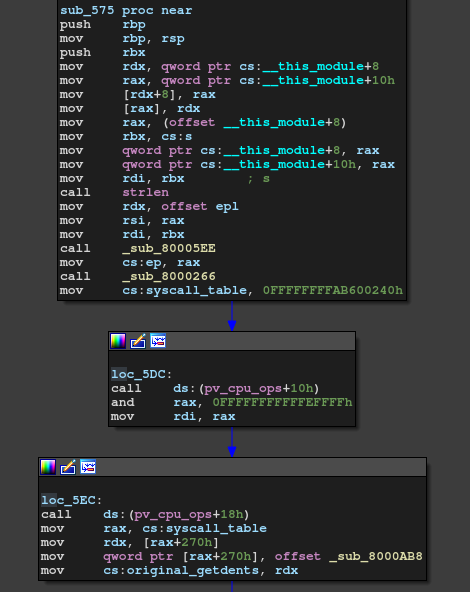Viewport: 470px width, 592px height.
Task: Click the mov rbp, rsp instruction
Action: (x=122, y=39)
